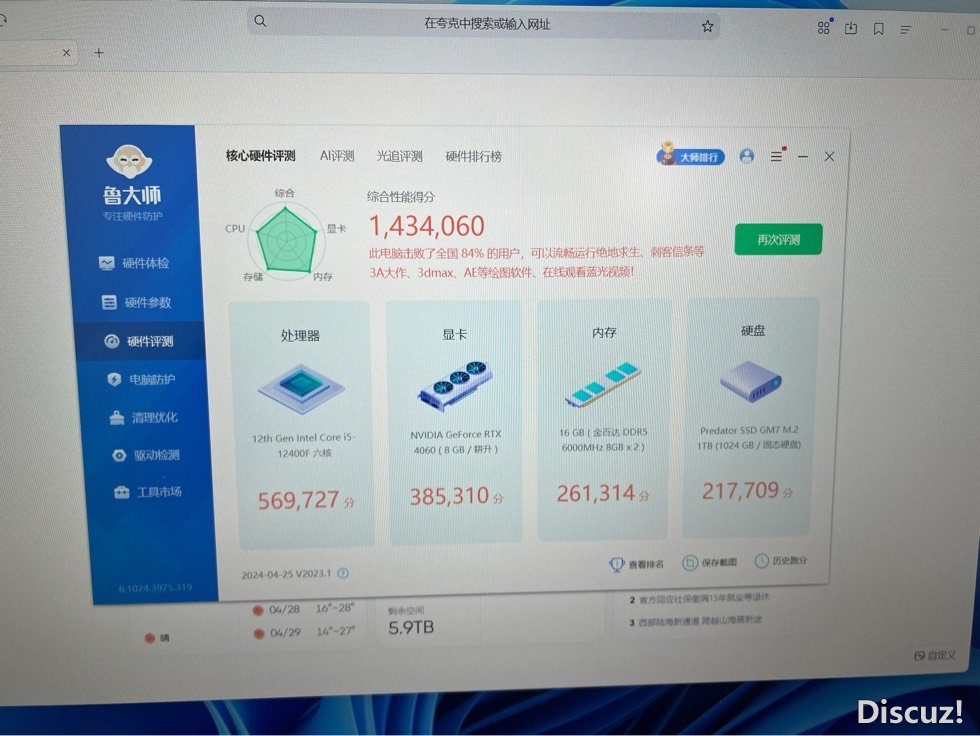The height and width of the screenshot is (736, 980).
Task: Click the help icon beside version date
Action: pos(343,573)
